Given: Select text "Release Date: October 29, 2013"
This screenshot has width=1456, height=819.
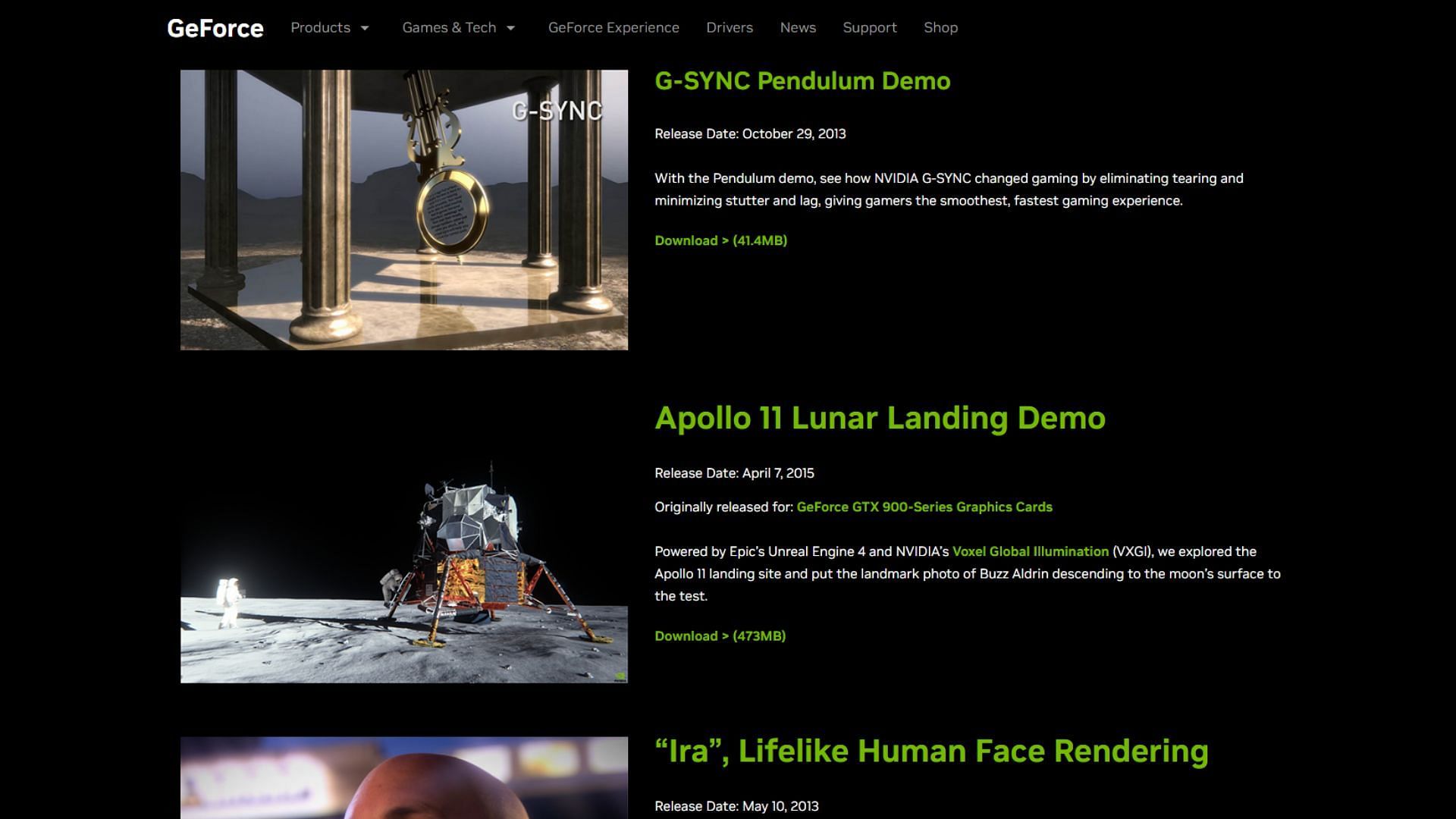Looking at the screenshot, I should pos(750,133).
